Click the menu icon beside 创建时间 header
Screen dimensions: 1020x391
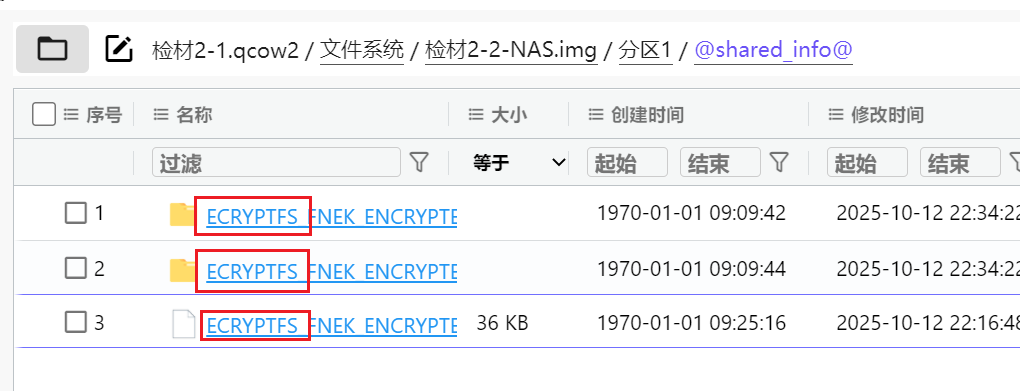point(595,115)
